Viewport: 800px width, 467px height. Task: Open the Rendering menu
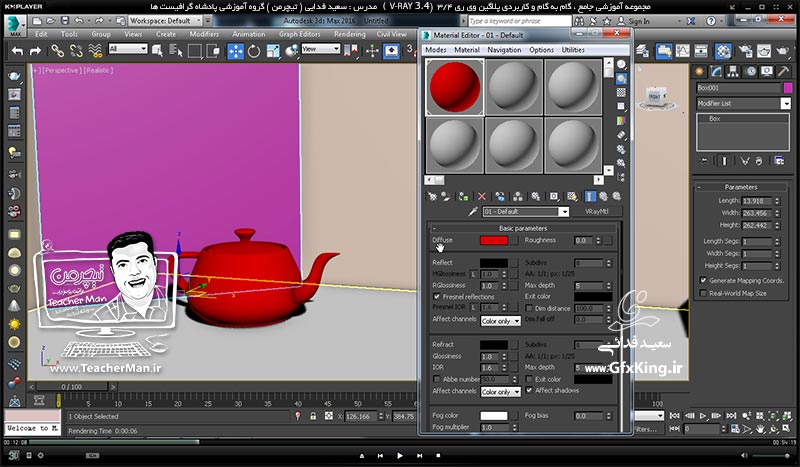pos(349,34)
